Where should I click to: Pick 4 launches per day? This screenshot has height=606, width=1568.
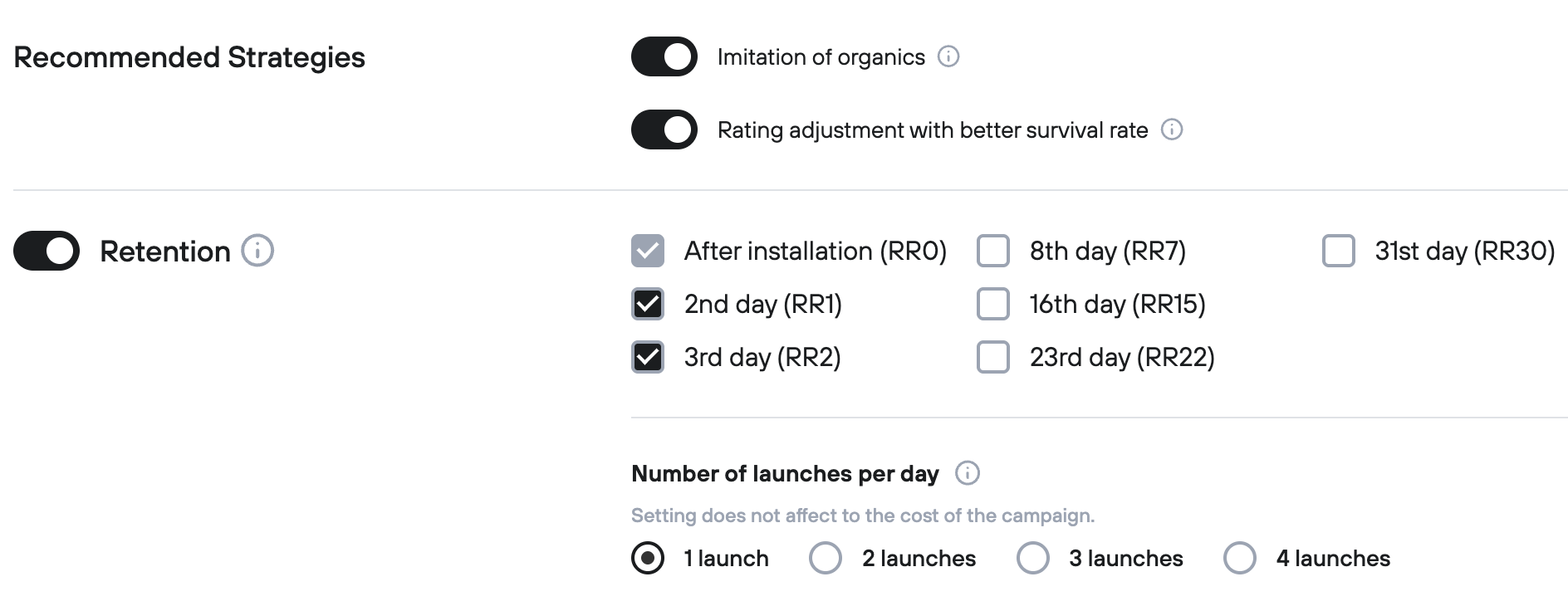coord(1240,558)
